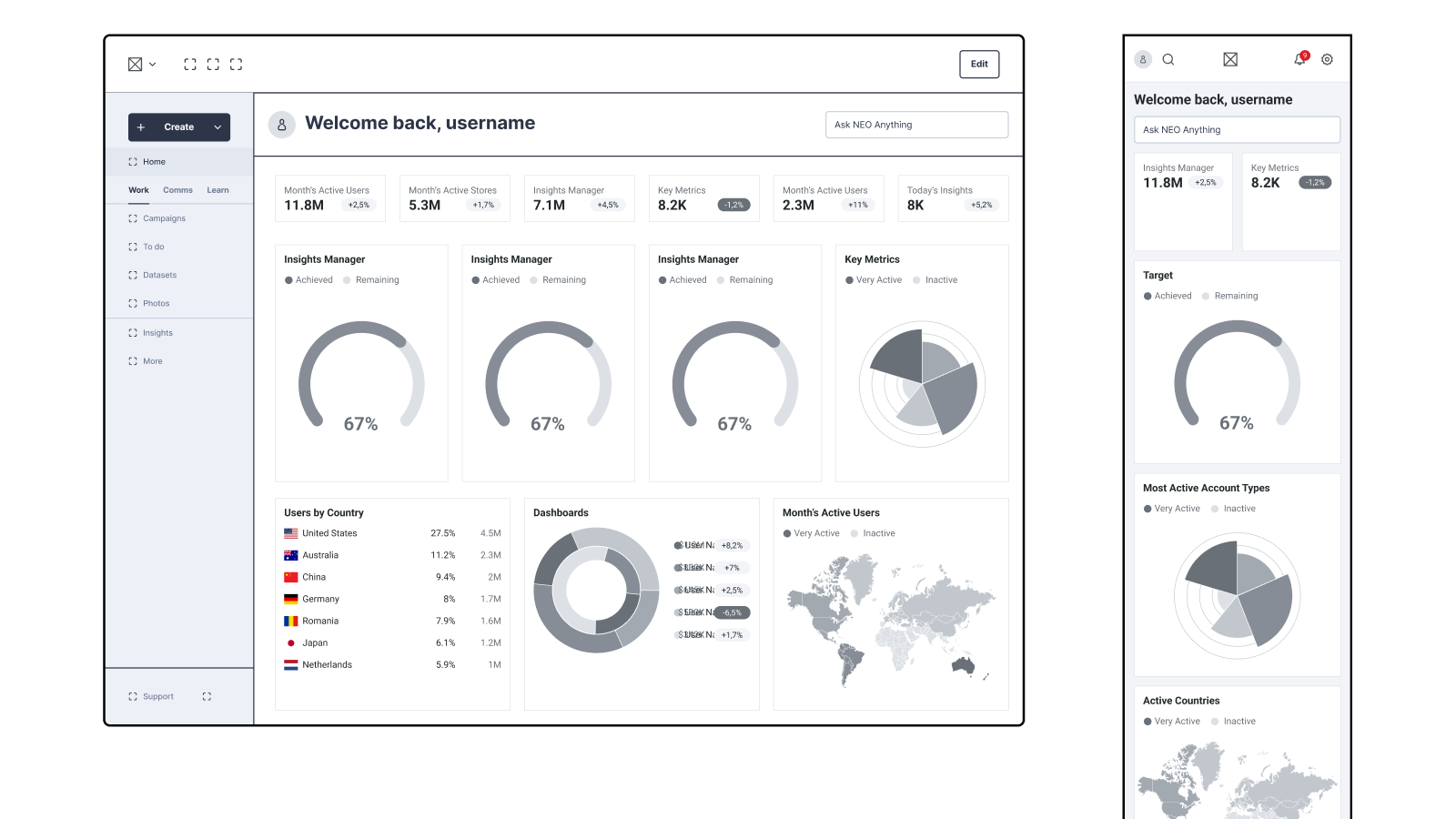
Task: Click the mobile search magnifier icon
Action: coord(1168,59)
